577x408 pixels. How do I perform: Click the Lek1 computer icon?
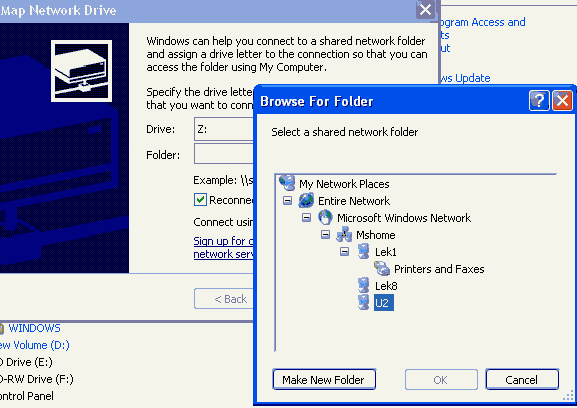[x=364, y=251]
